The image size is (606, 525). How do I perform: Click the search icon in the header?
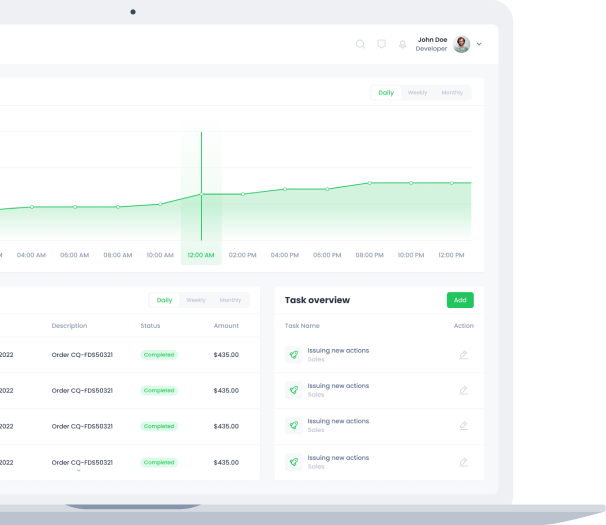pyautogui.click(x=360, y=44)
